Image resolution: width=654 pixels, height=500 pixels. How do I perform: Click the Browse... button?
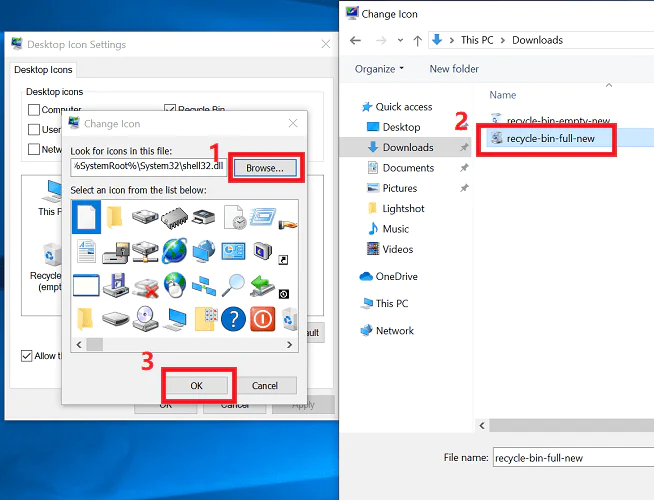point(265,167)
